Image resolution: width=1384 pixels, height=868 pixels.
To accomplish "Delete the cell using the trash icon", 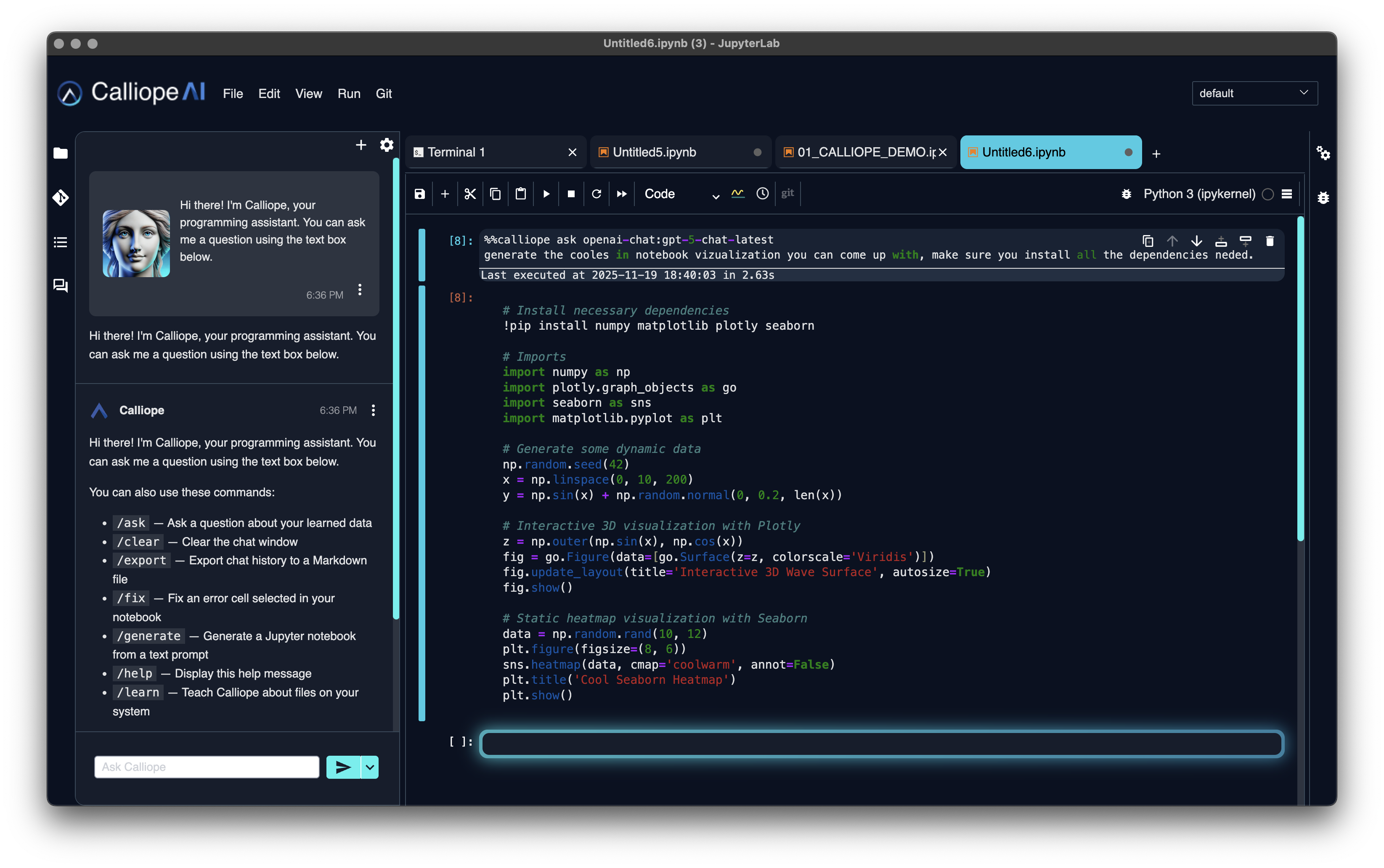I will click(x=1270, y=241).
